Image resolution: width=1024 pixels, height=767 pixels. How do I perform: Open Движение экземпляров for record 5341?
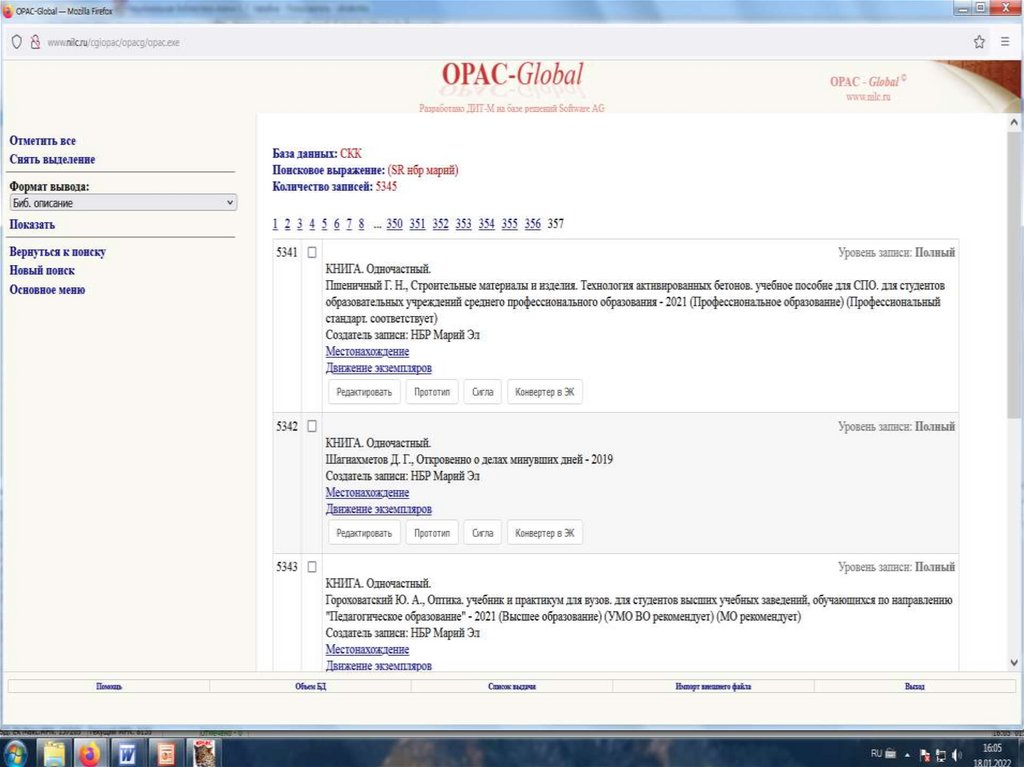(379, 368)
